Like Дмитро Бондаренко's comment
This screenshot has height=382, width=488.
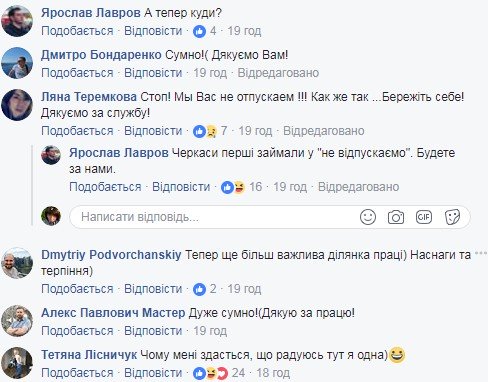click(x=77, y=73)
